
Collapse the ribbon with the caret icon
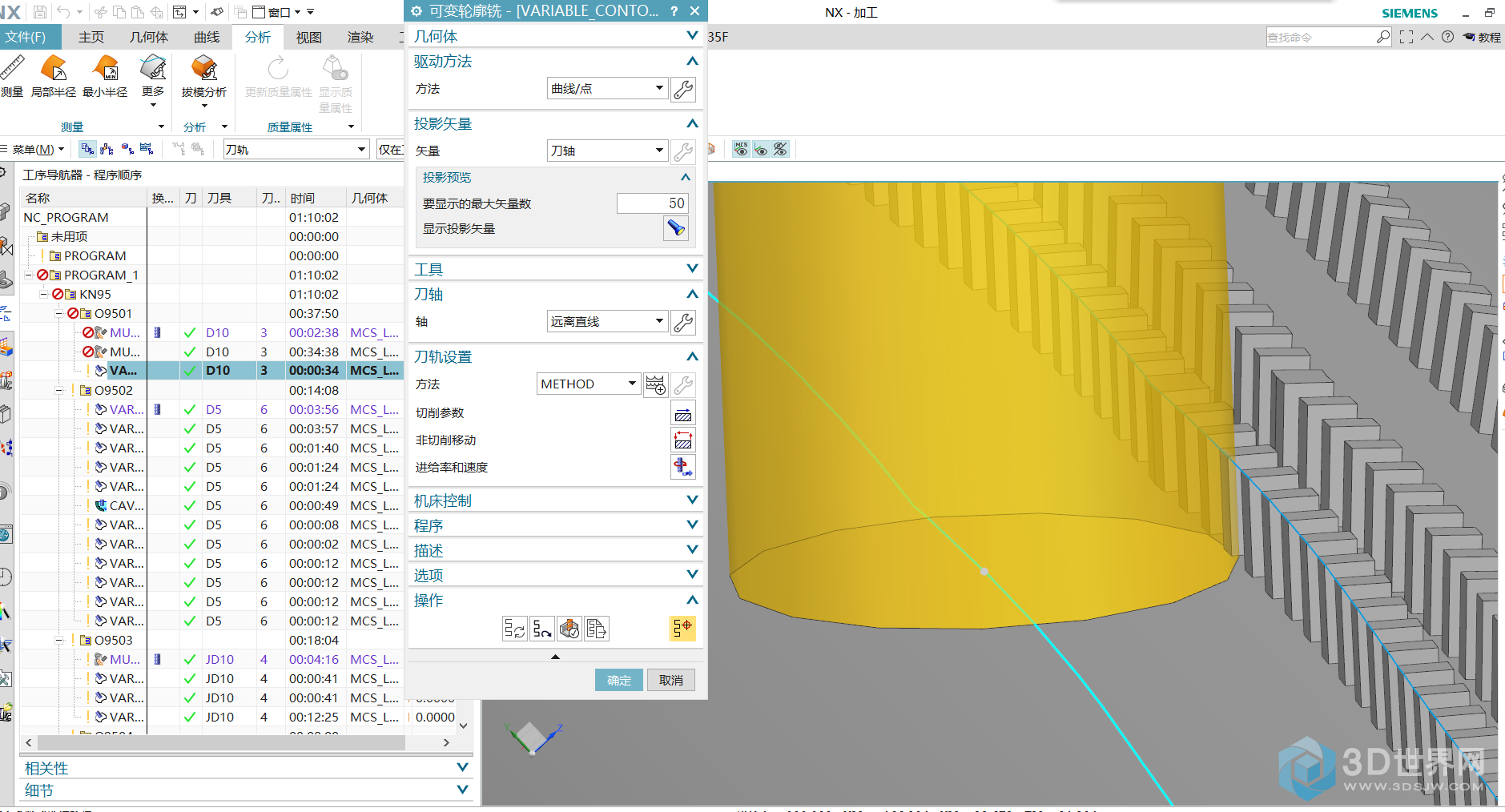click(x=1427, y=37)
